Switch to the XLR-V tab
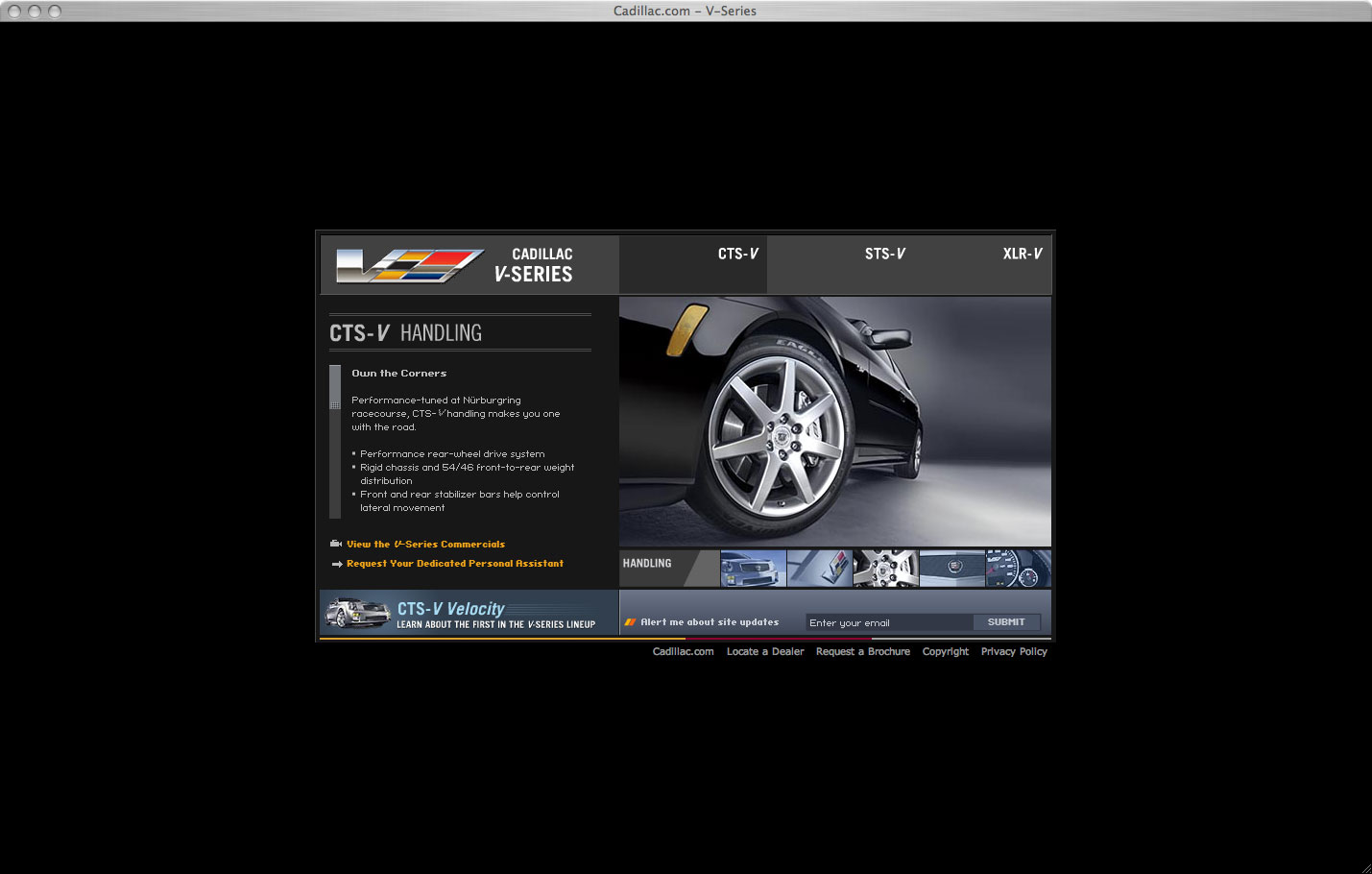 (x=1022, y=254)
